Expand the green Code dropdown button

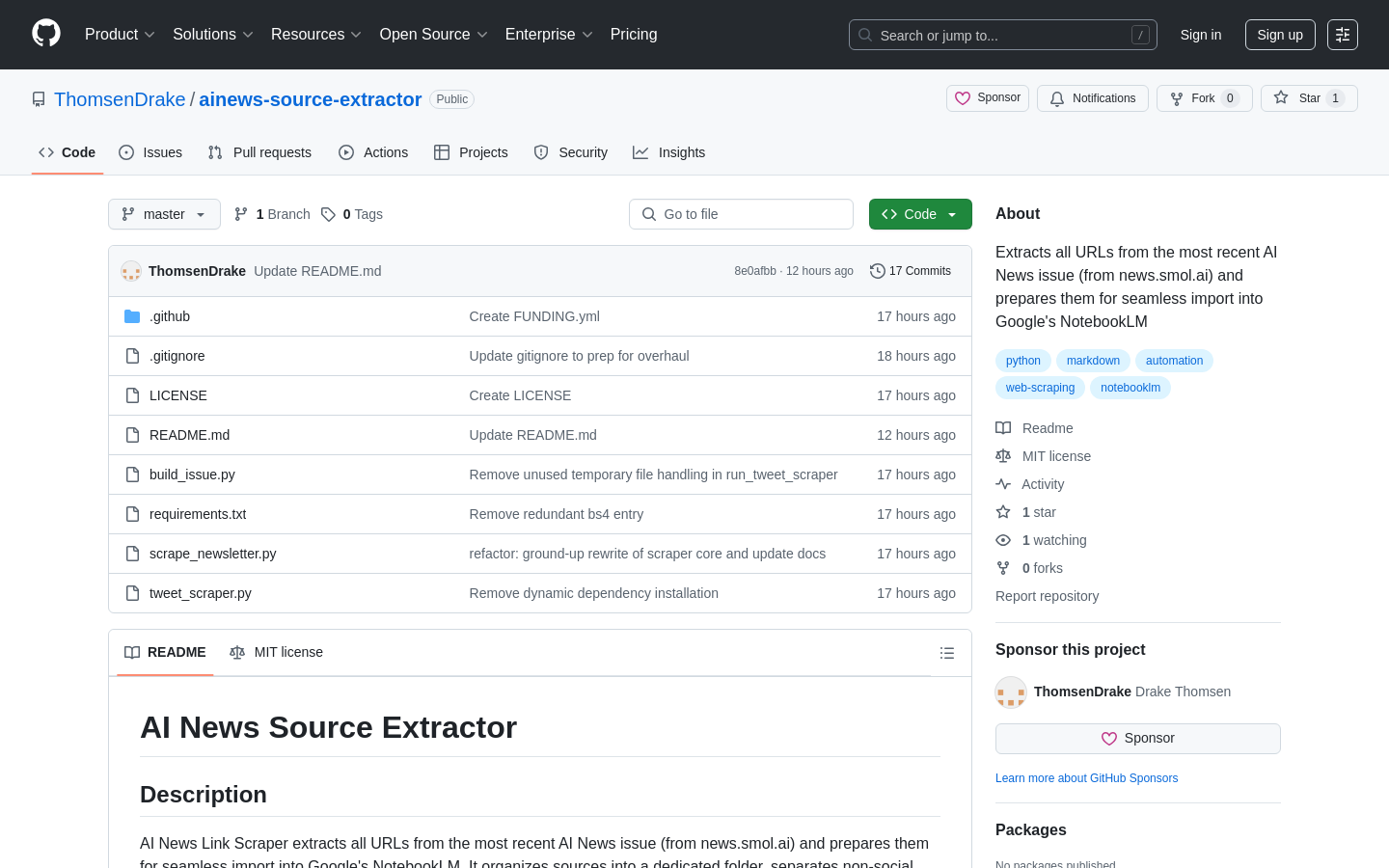click(x=920, y=214)
